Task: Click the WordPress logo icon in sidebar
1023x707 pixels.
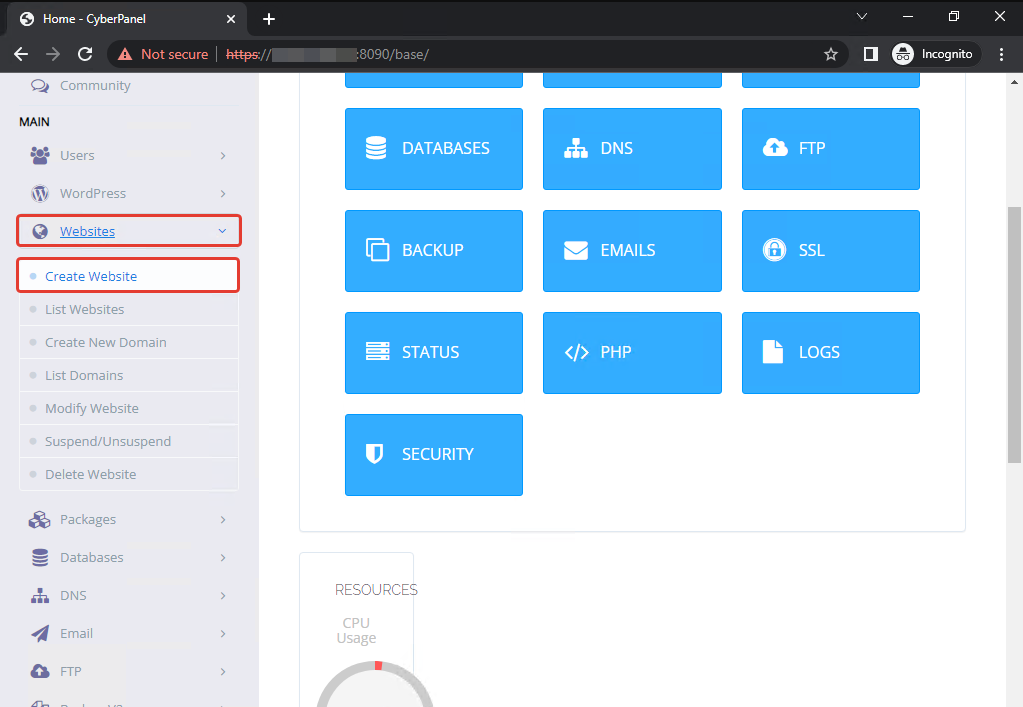Action: coord(40,194)
